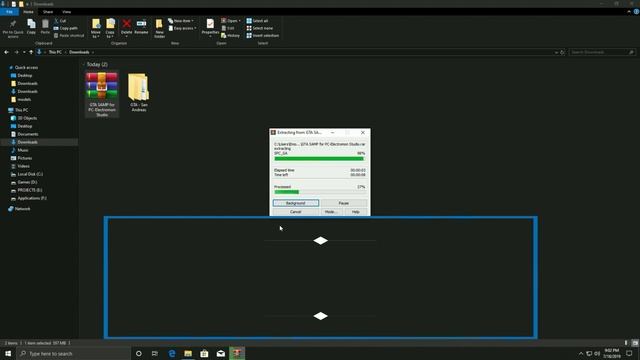Click the Forward arrow in navigation bar
The image size is (640, 360).
pos(16,52)
